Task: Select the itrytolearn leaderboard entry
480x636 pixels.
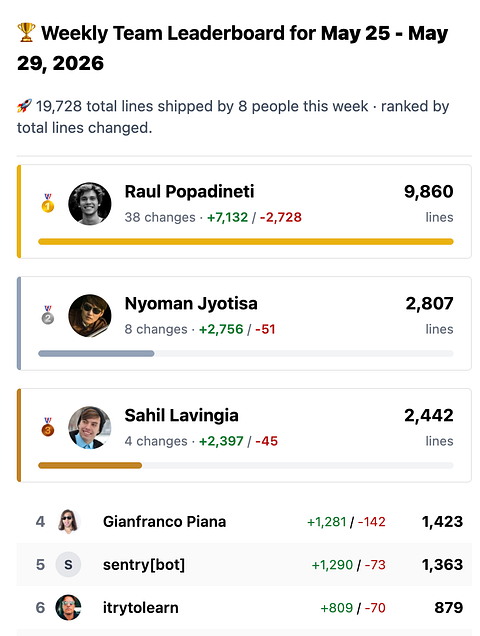Action: click(x=244, y=608)
